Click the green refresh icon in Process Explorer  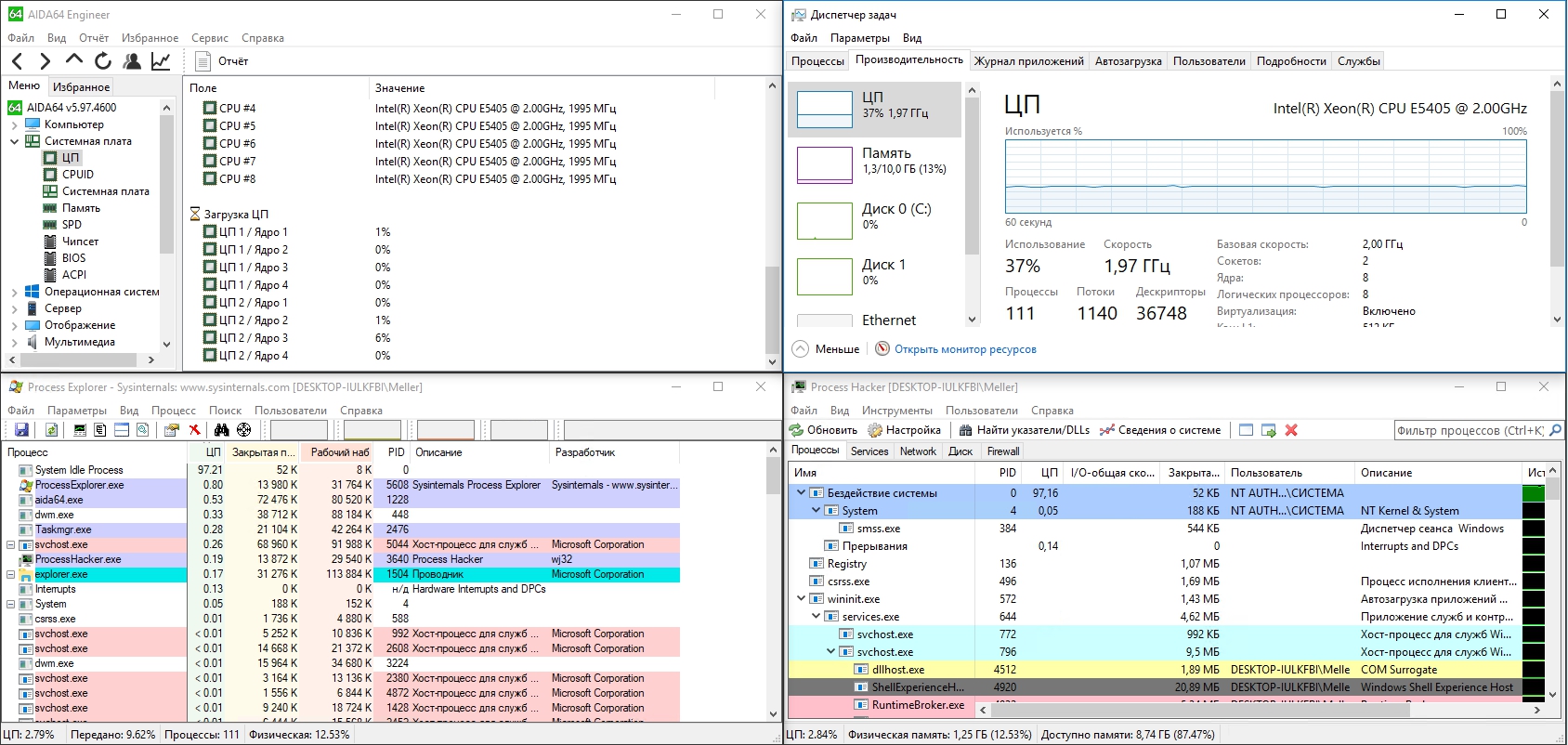[52, 430]
